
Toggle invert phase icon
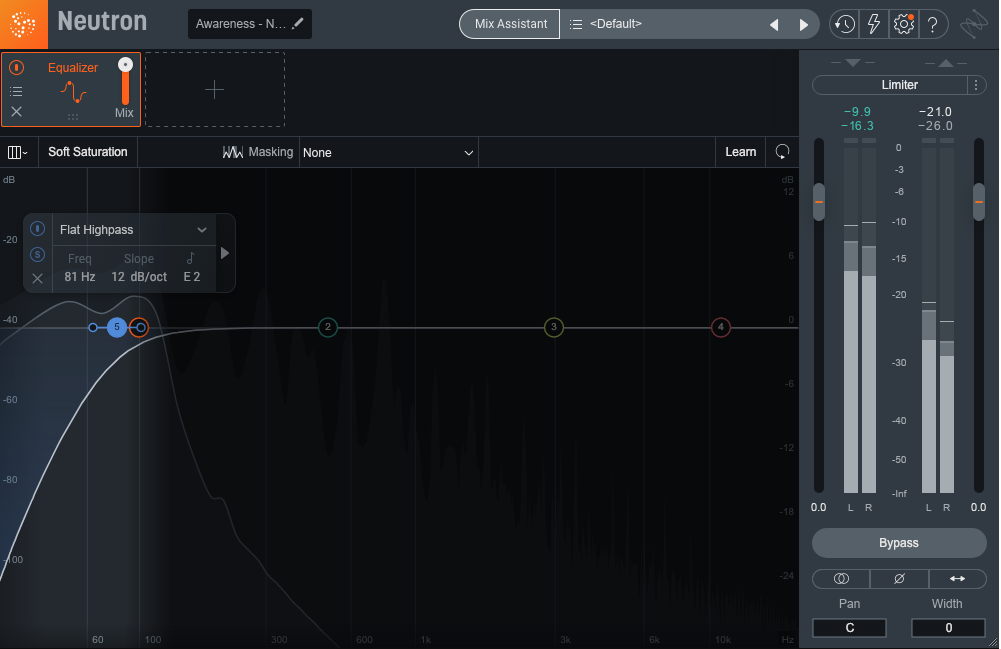[899, 579]
